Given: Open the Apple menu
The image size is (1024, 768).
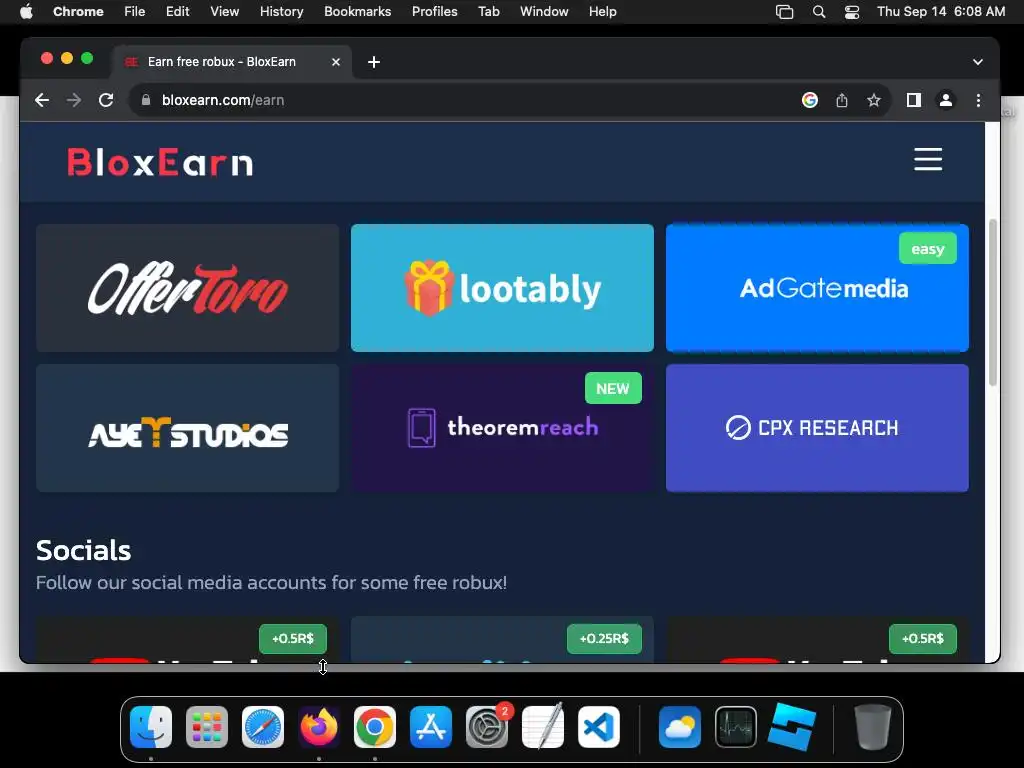Looking at the screenshot, I should tap(26, 12).
